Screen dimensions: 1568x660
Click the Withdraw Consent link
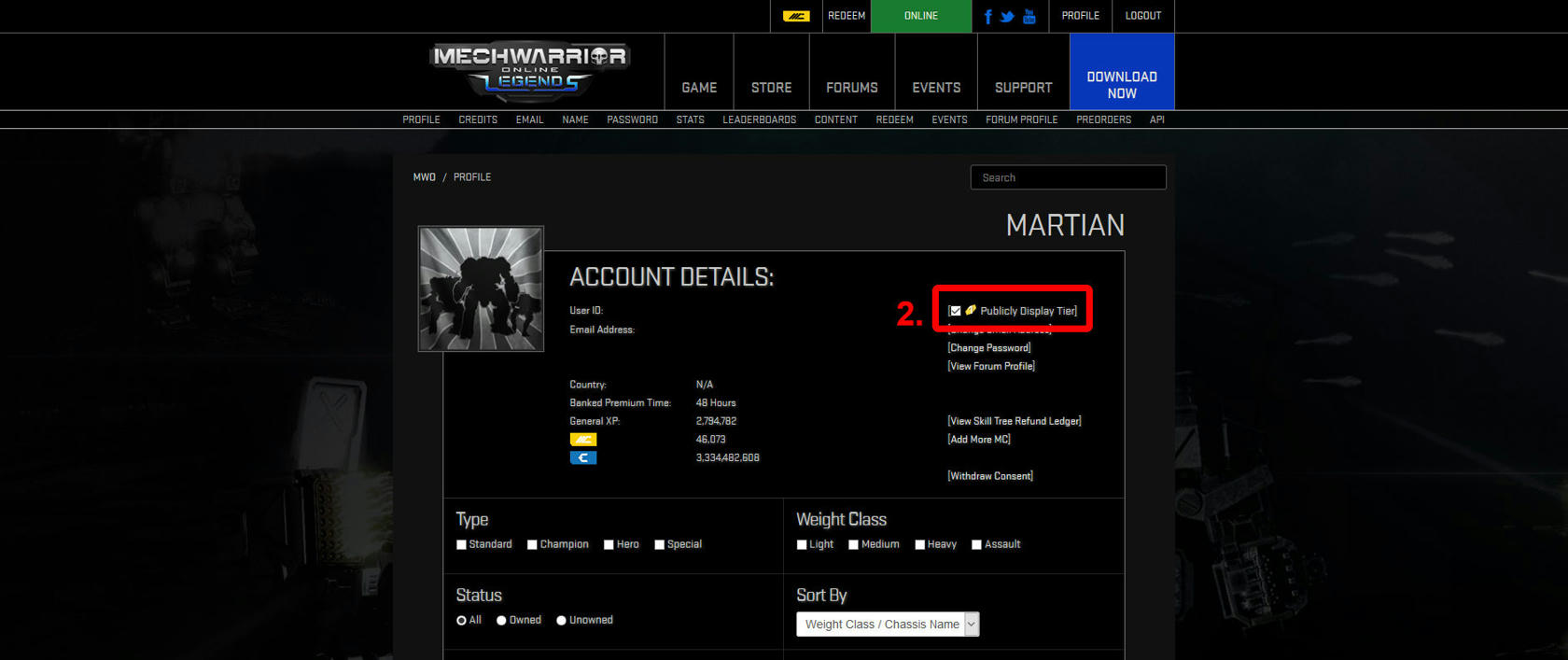coord(990,476)
